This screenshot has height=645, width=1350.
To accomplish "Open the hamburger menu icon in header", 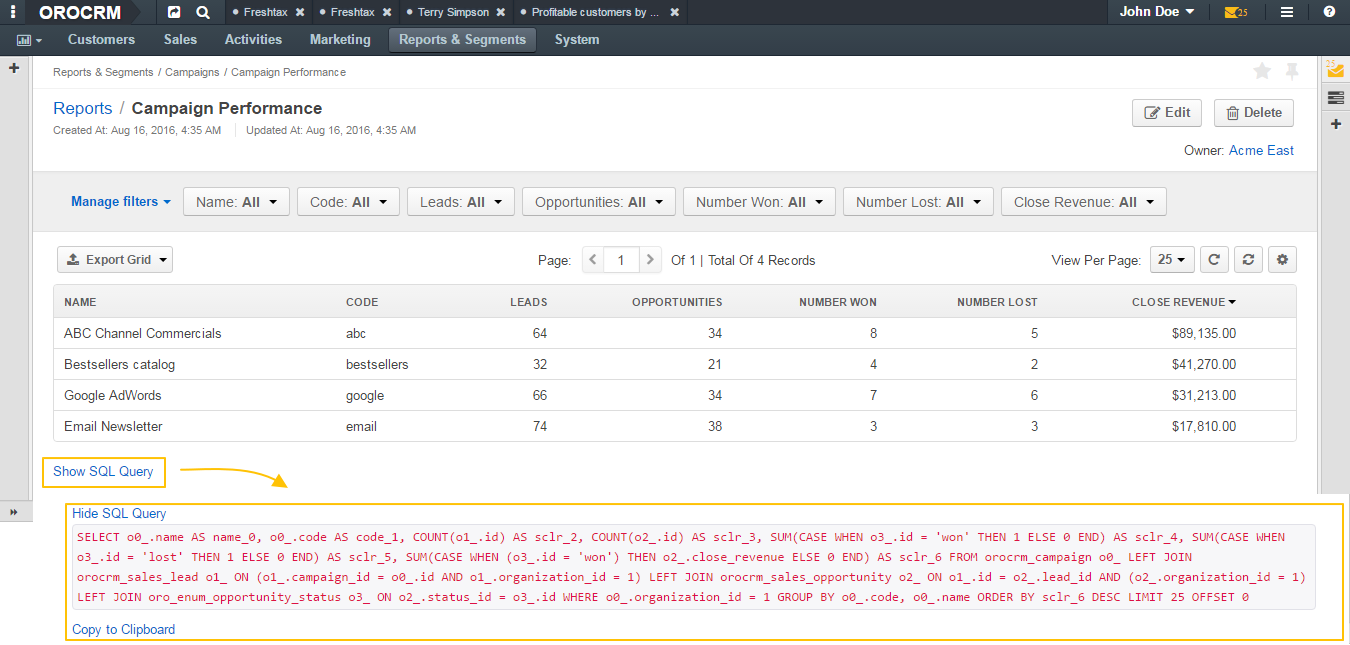I will (1287, 12).
